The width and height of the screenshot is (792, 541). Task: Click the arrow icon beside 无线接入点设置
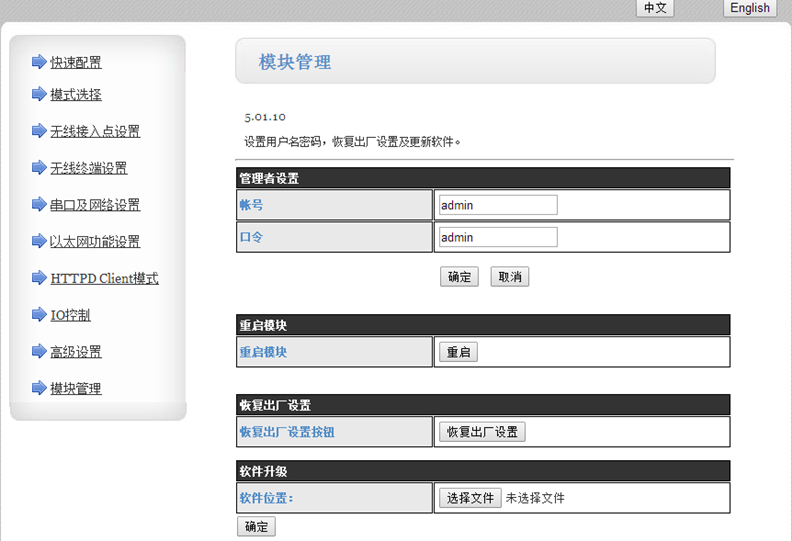tap(39, 131)
